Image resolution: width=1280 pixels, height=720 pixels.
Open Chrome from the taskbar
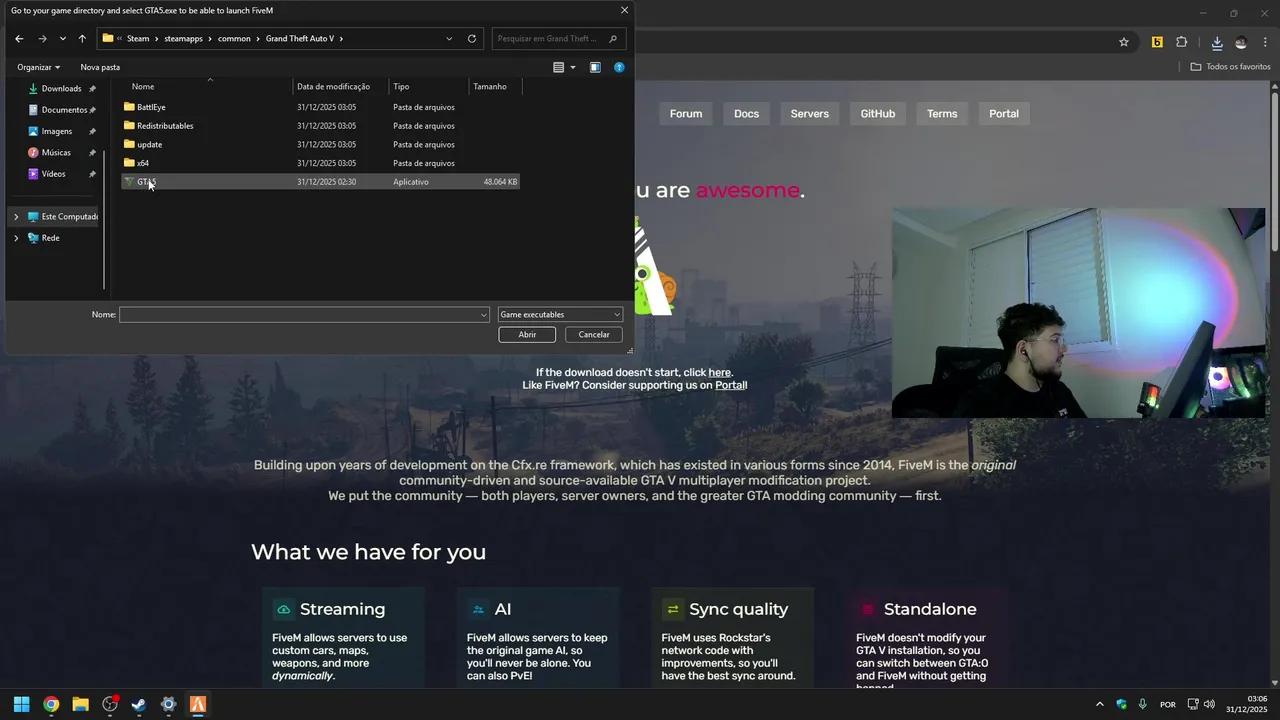pyautogui.click(x=51, y=704)
